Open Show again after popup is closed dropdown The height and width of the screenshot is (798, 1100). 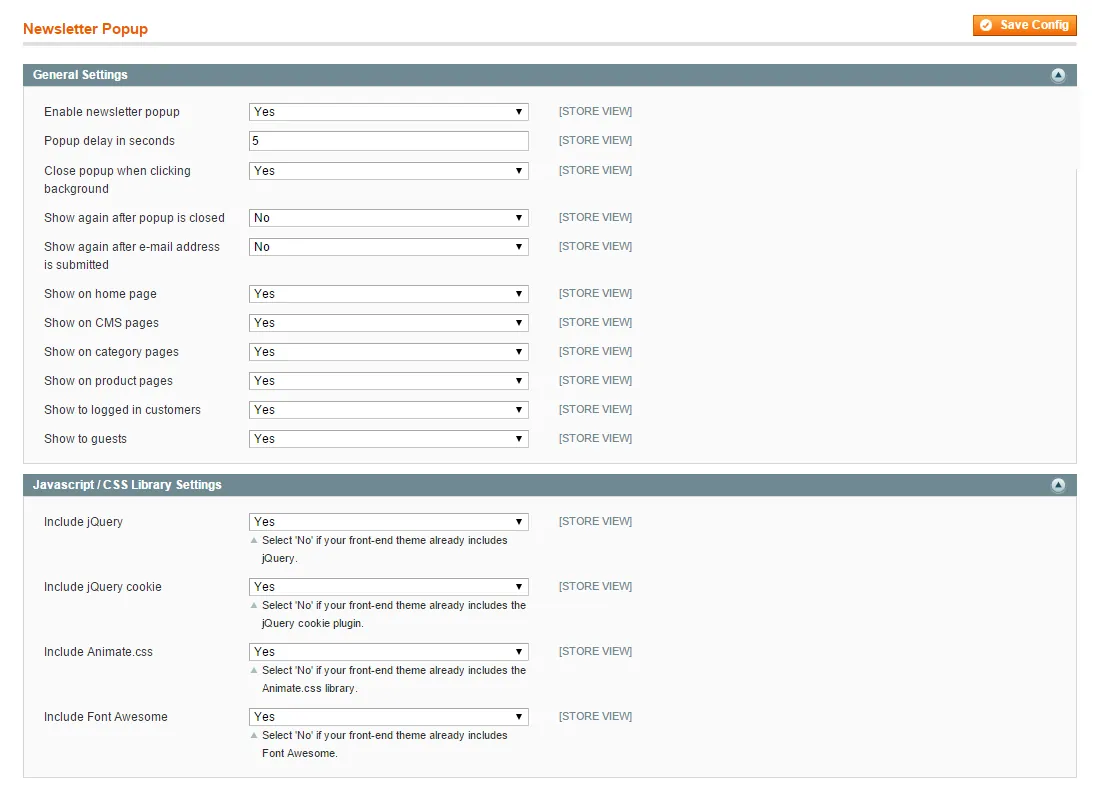(389, 218)
